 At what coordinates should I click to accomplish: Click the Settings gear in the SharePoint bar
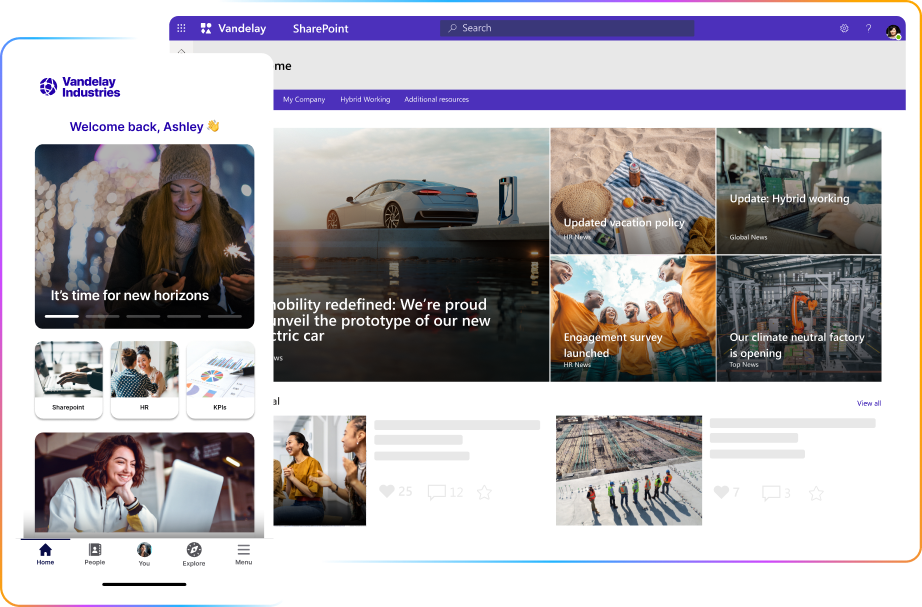844,28
